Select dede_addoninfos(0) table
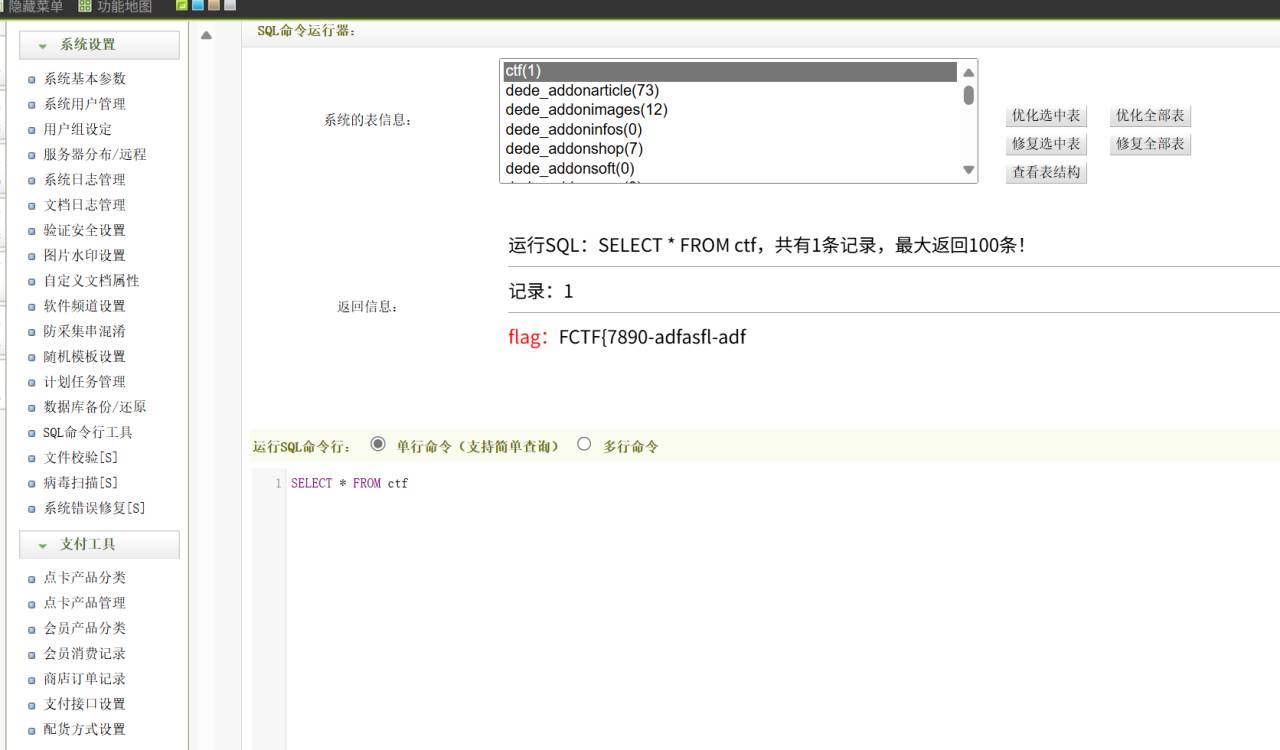 point(730,130)
